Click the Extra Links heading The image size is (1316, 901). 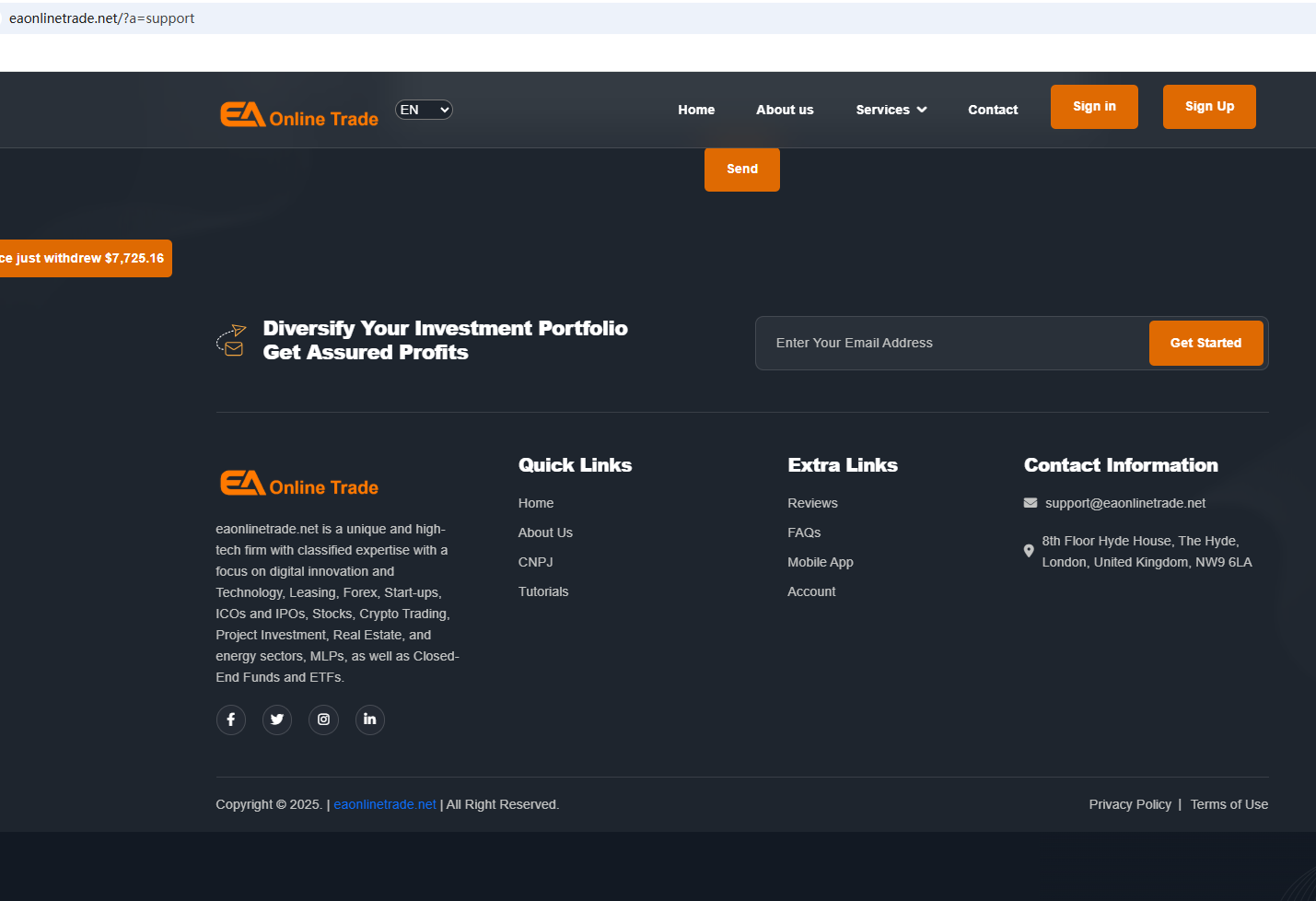pyautogui.click(x=843, y=465)
